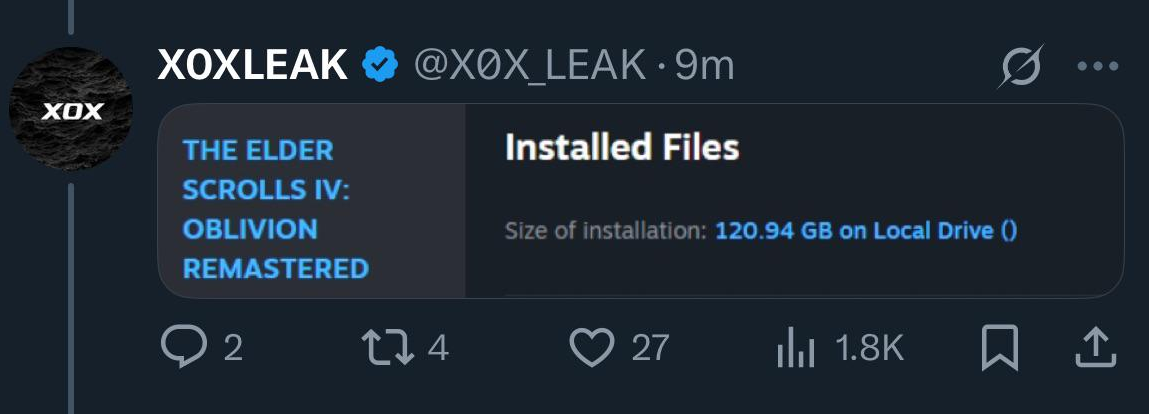Click the 1.8K views count
Screen dimensions: 1149x414
tap(869, 348)
